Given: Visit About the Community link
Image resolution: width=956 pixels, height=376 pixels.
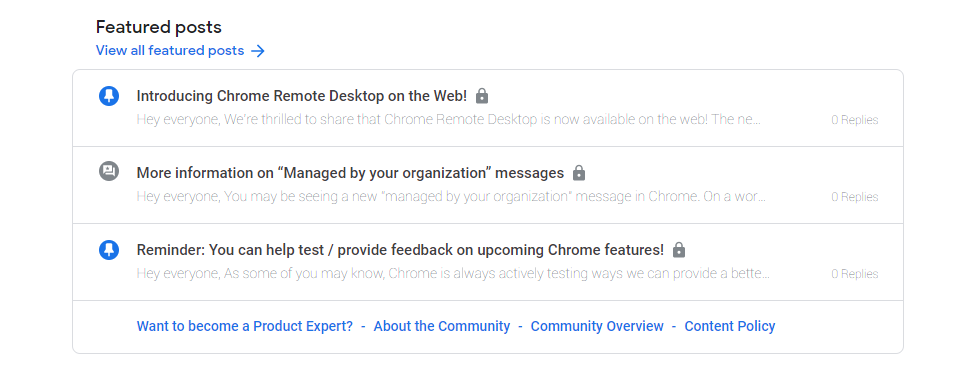Looking at the screenshot, I should click(441, 326).
